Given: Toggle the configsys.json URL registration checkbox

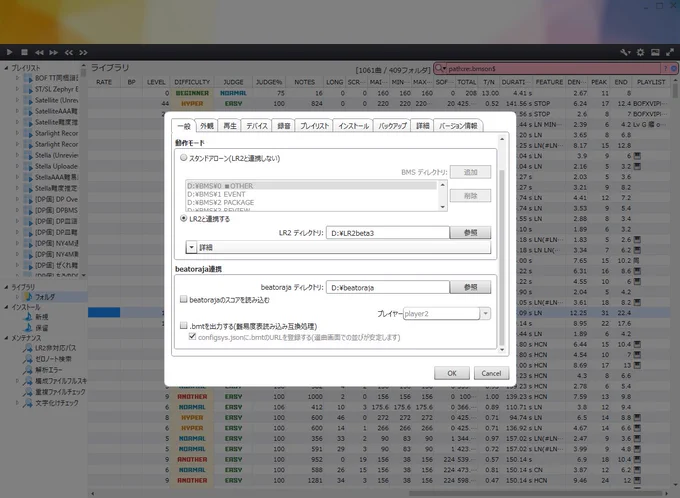Looking at the screenshot, I should click(x=192, y=337).
